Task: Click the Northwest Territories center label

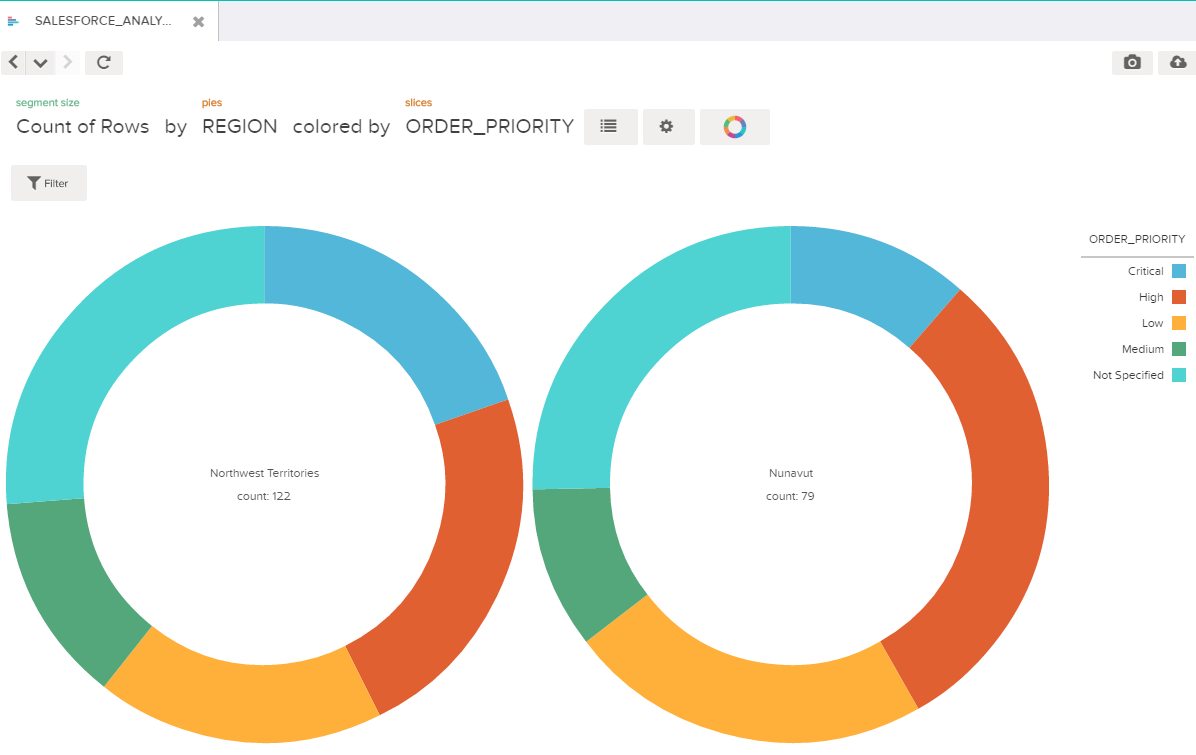Action: click(265, 473)
